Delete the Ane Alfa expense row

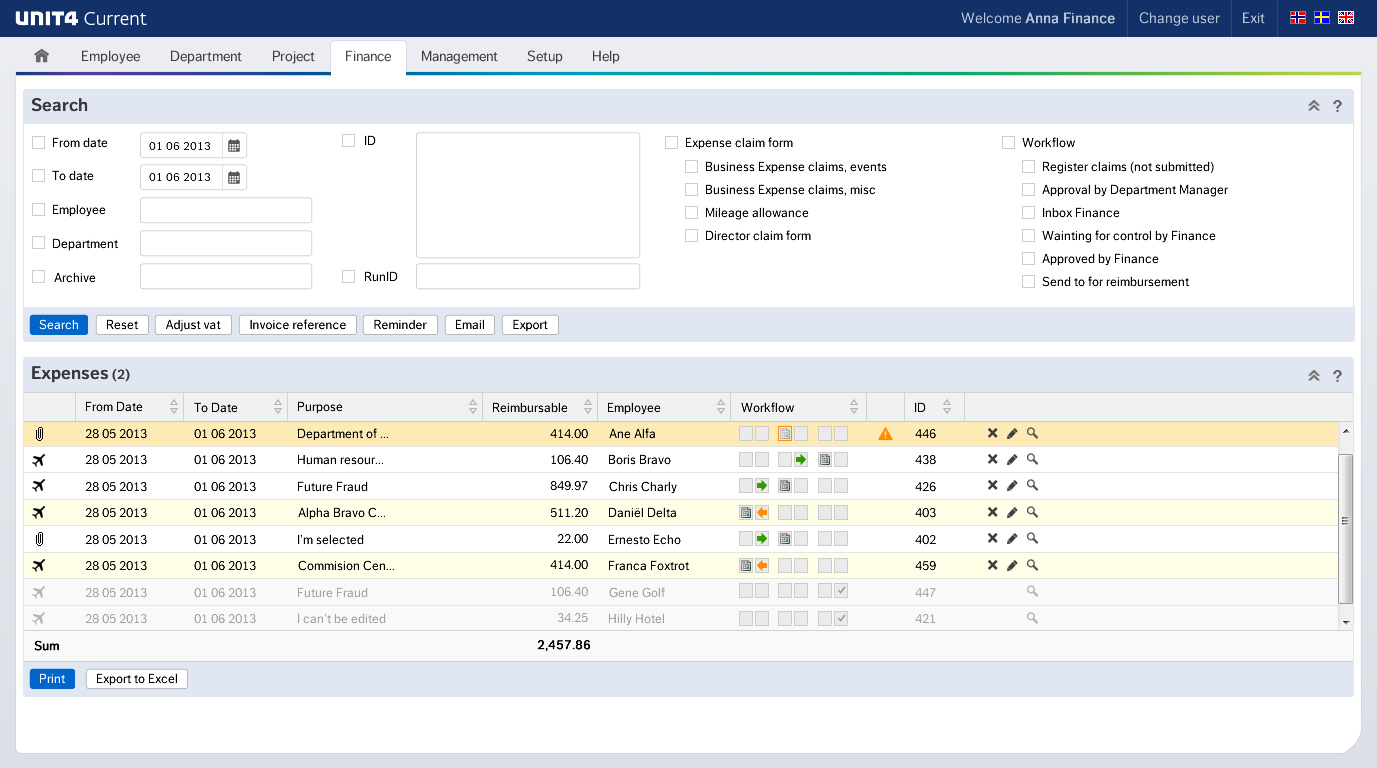point(992,433)
